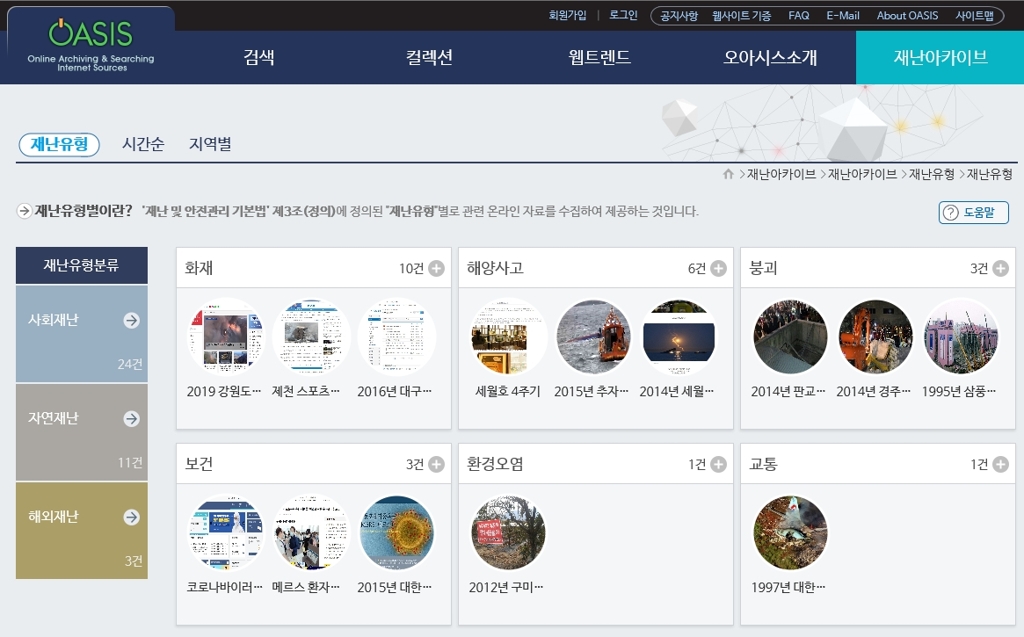
Task: Click the plus icon beside 보건
Action: pyautogui.click(x=436, y=464)
